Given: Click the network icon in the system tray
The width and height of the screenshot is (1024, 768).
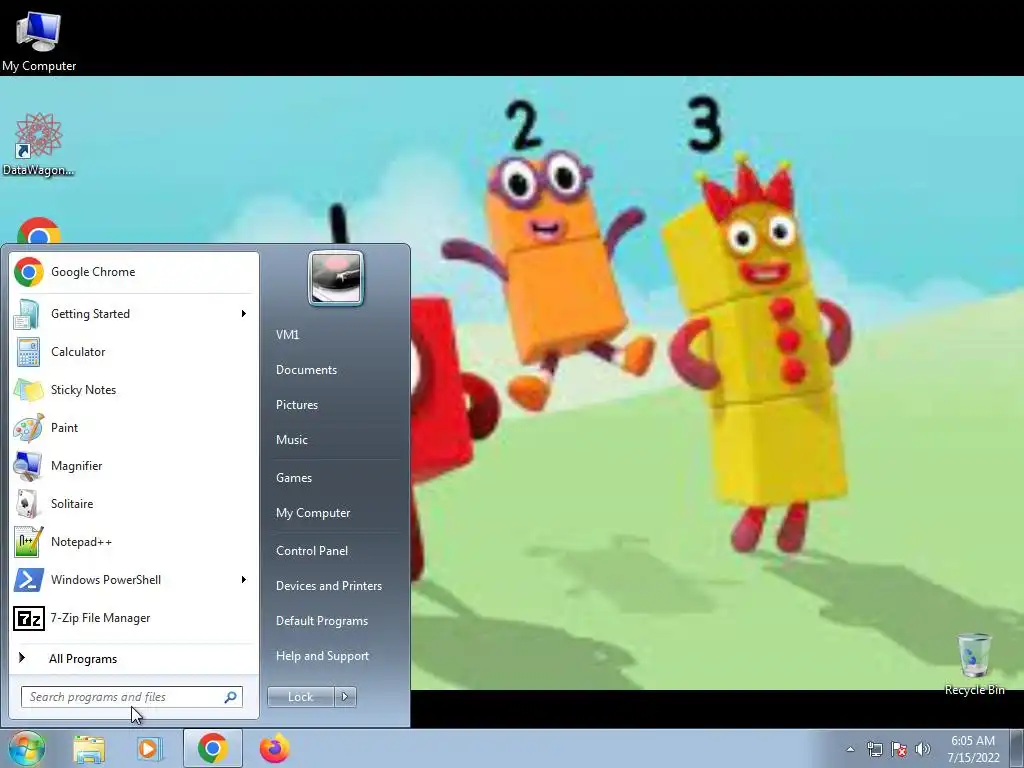Looking at the screenshot, I should click(x=874, y=749).
